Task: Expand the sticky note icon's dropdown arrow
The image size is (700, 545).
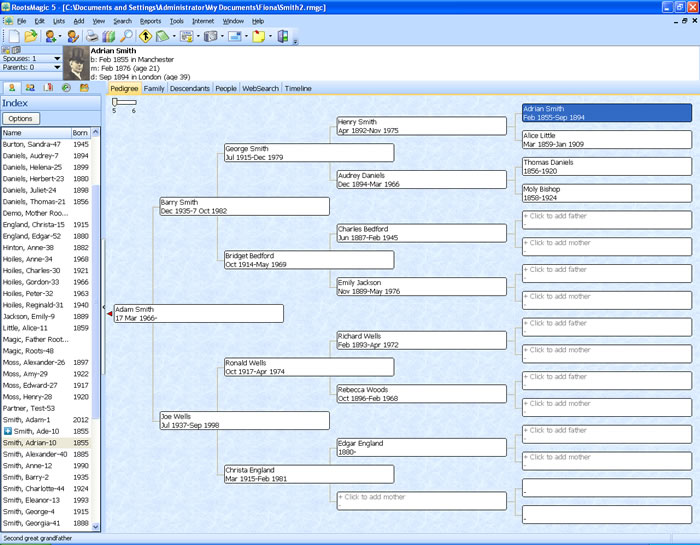Action: tap(270, 37)
